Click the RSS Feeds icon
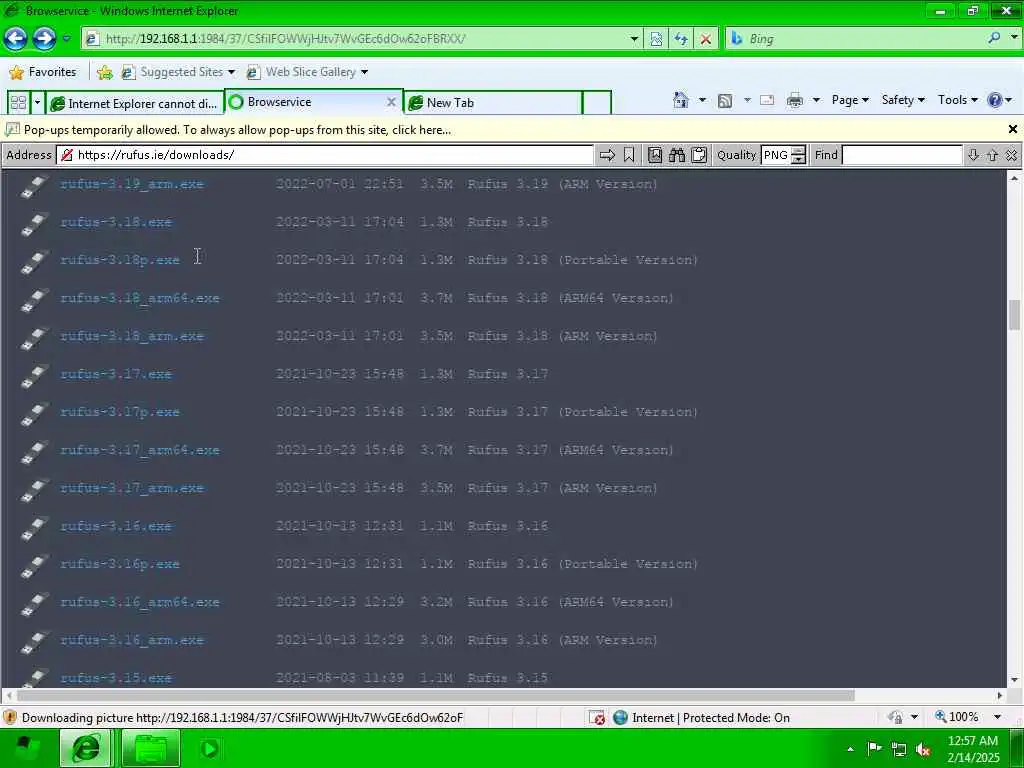This screenshot has width=1024, height=768. [725, 100]
